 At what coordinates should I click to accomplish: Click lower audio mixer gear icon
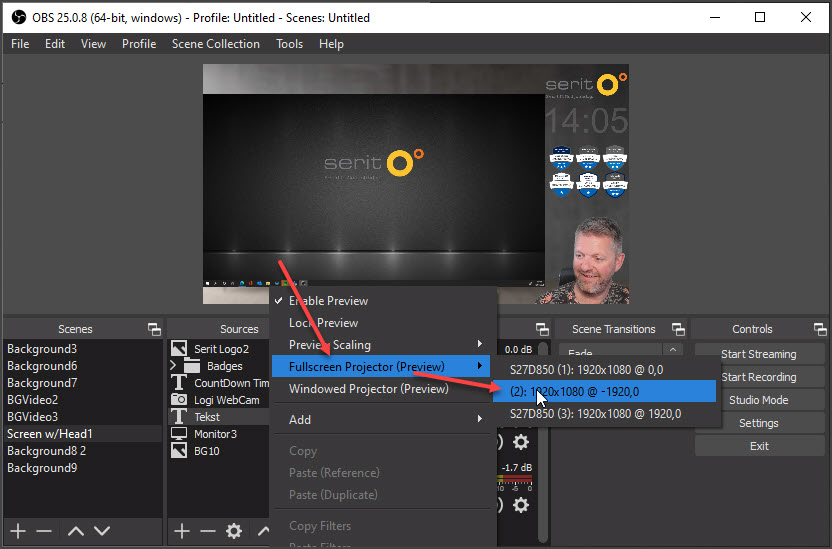tap(521, 504)
